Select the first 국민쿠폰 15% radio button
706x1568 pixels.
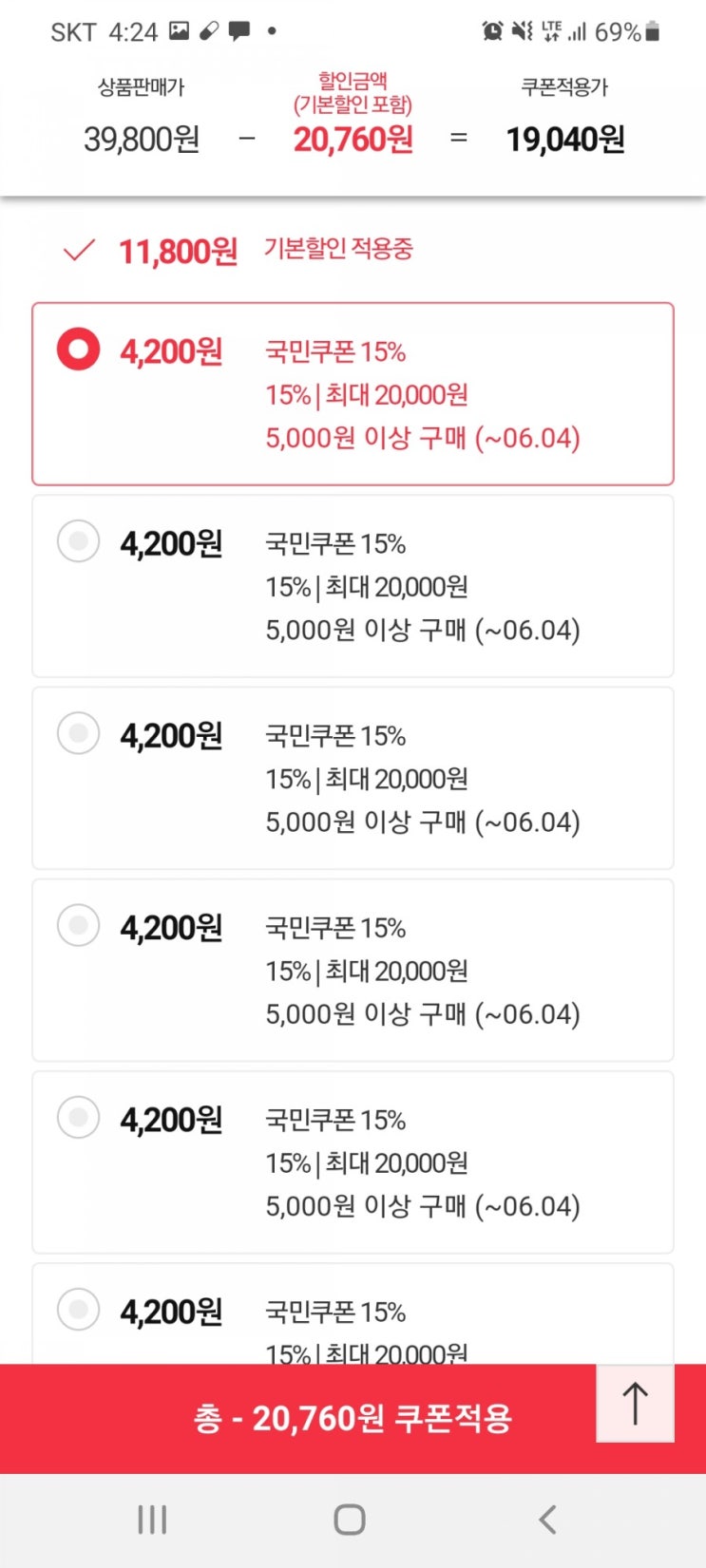click(x=78, y=349)
